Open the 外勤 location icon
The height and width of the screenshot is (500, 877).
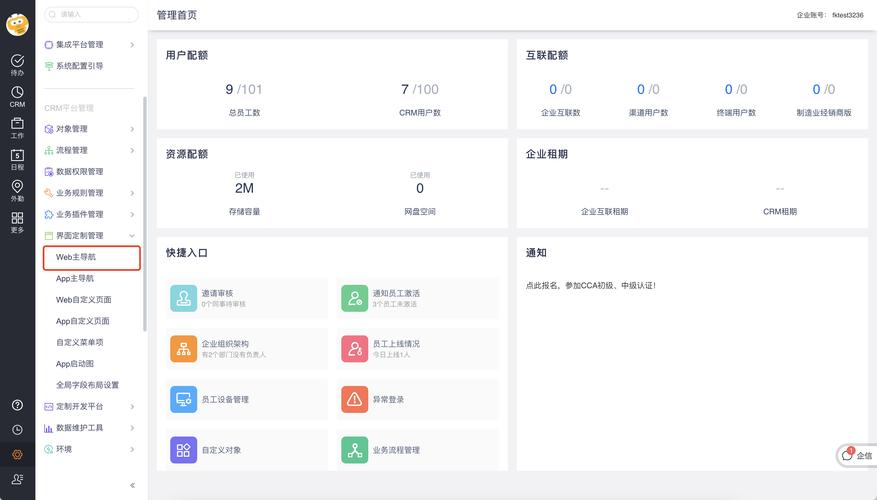[17, 188]
